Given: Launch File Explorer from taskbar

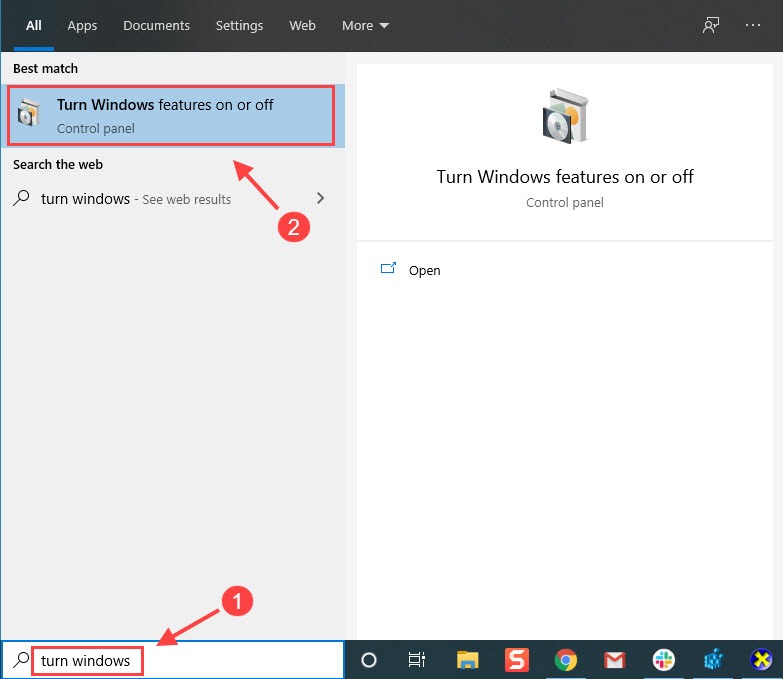Looking at the screenshot, I should point(467,660).
